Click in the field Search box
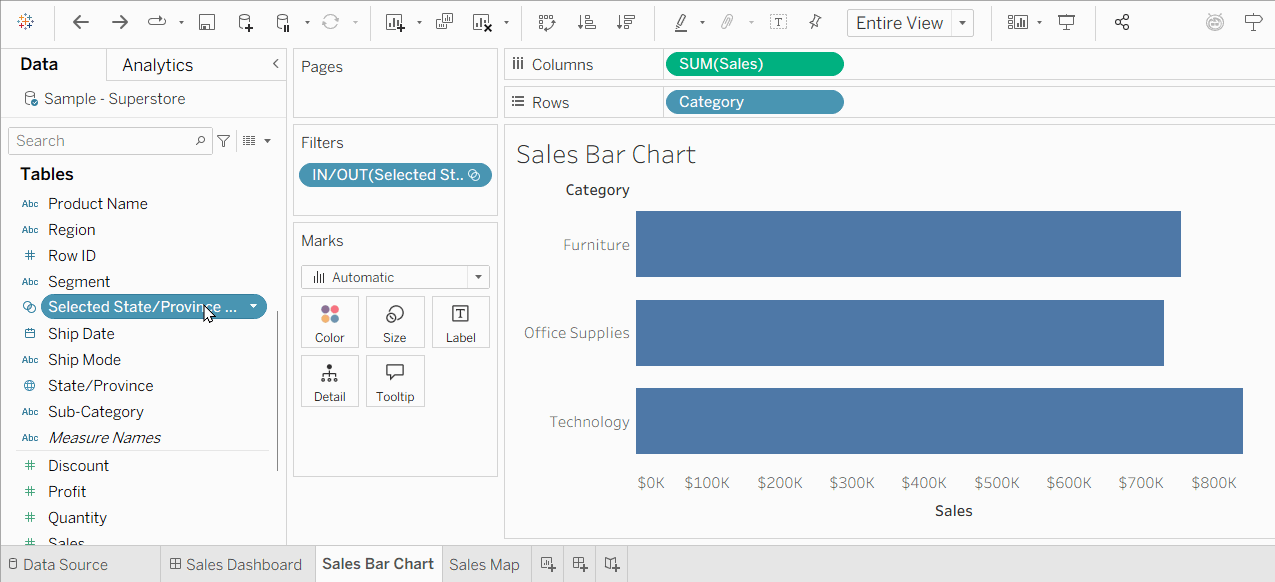The height and width of the screenshot is (582, 1275). [x=110, y=141]
